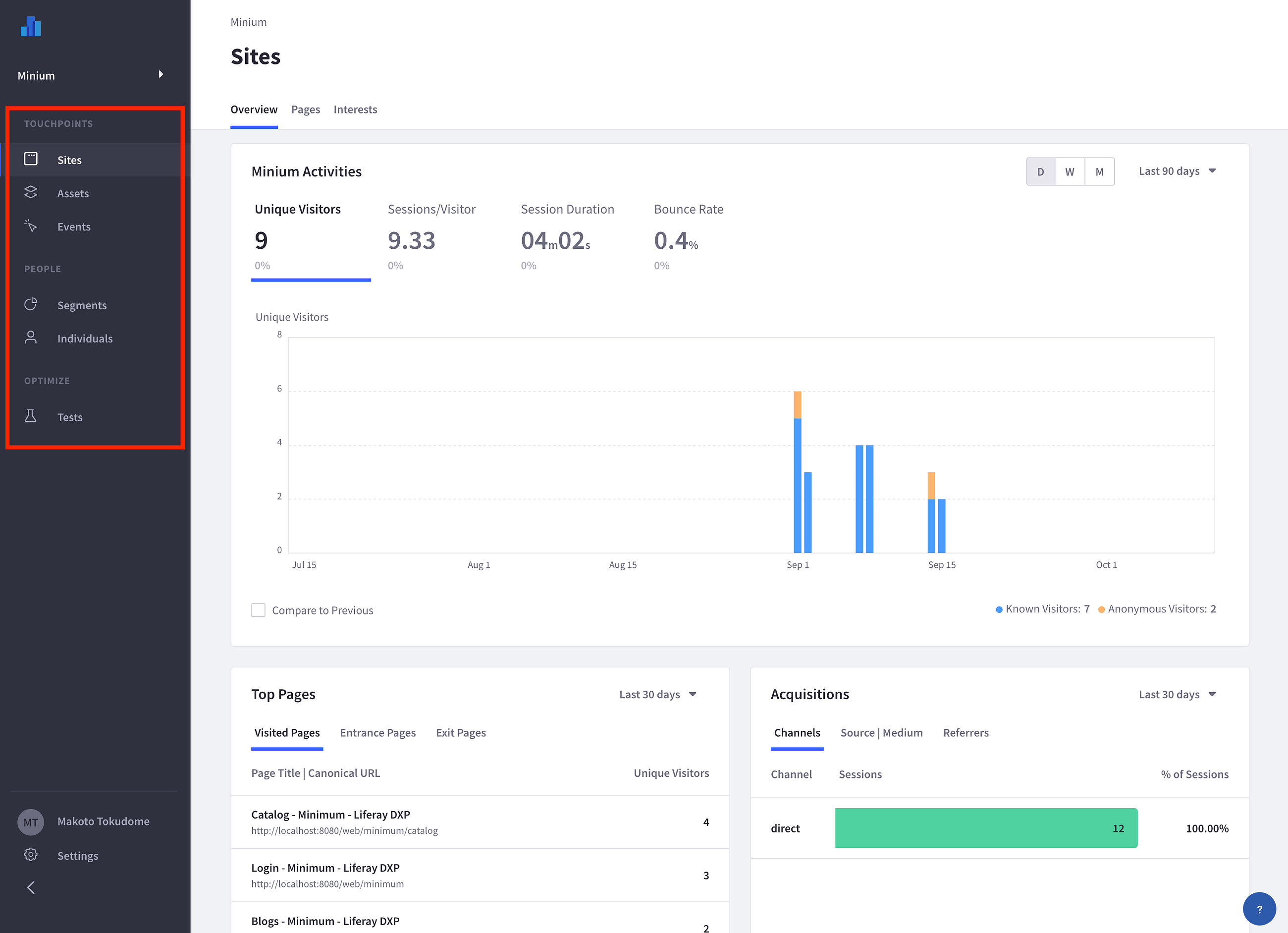Click the Minium breadcrumb link
The height and width of the screenshot is (933, 1288).
(x=248, y=22)
